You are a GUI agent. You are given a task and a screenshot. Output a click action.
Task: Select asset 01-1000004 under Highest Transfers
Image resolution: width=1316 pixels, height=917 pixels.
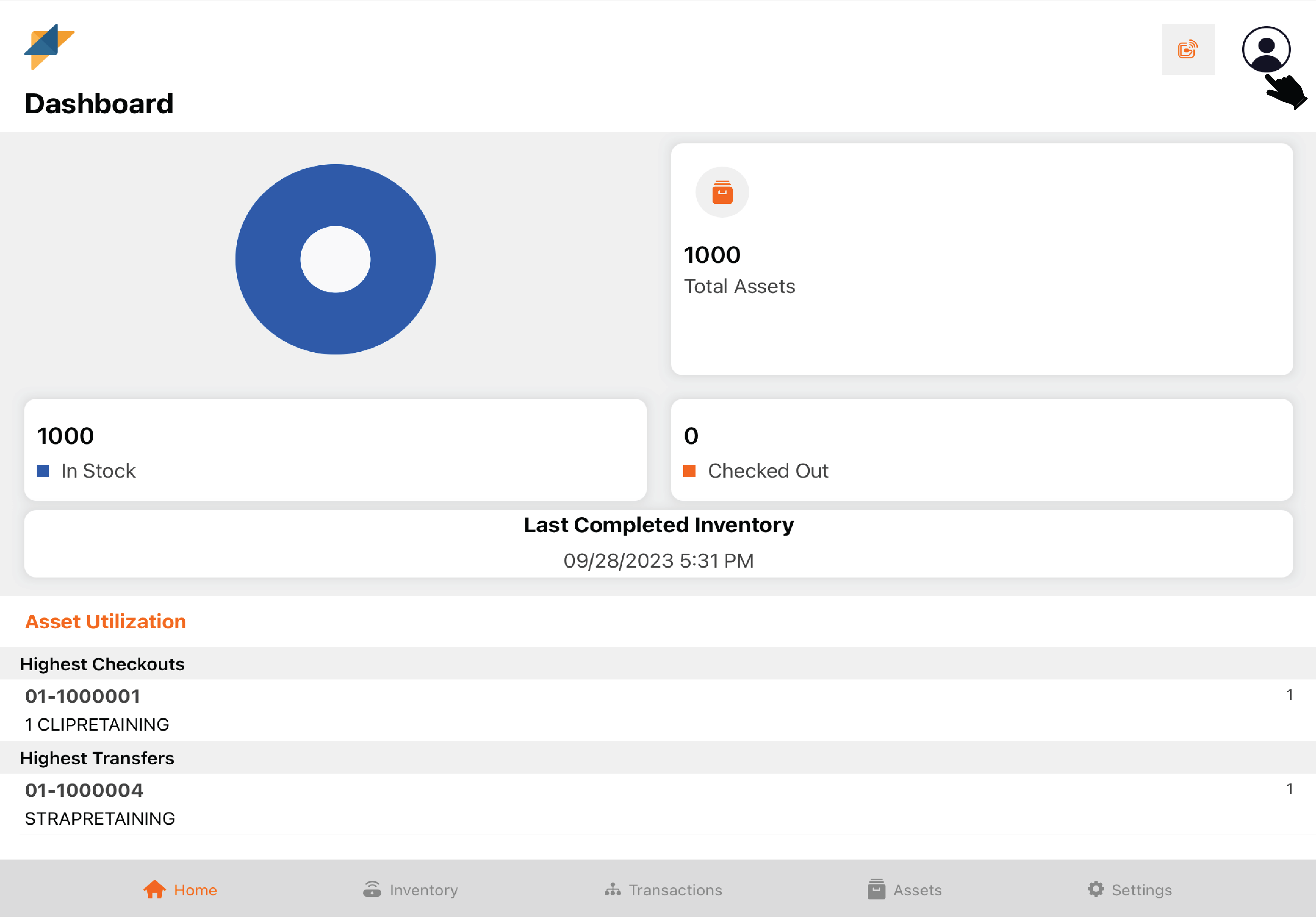(x=84, y=790)
